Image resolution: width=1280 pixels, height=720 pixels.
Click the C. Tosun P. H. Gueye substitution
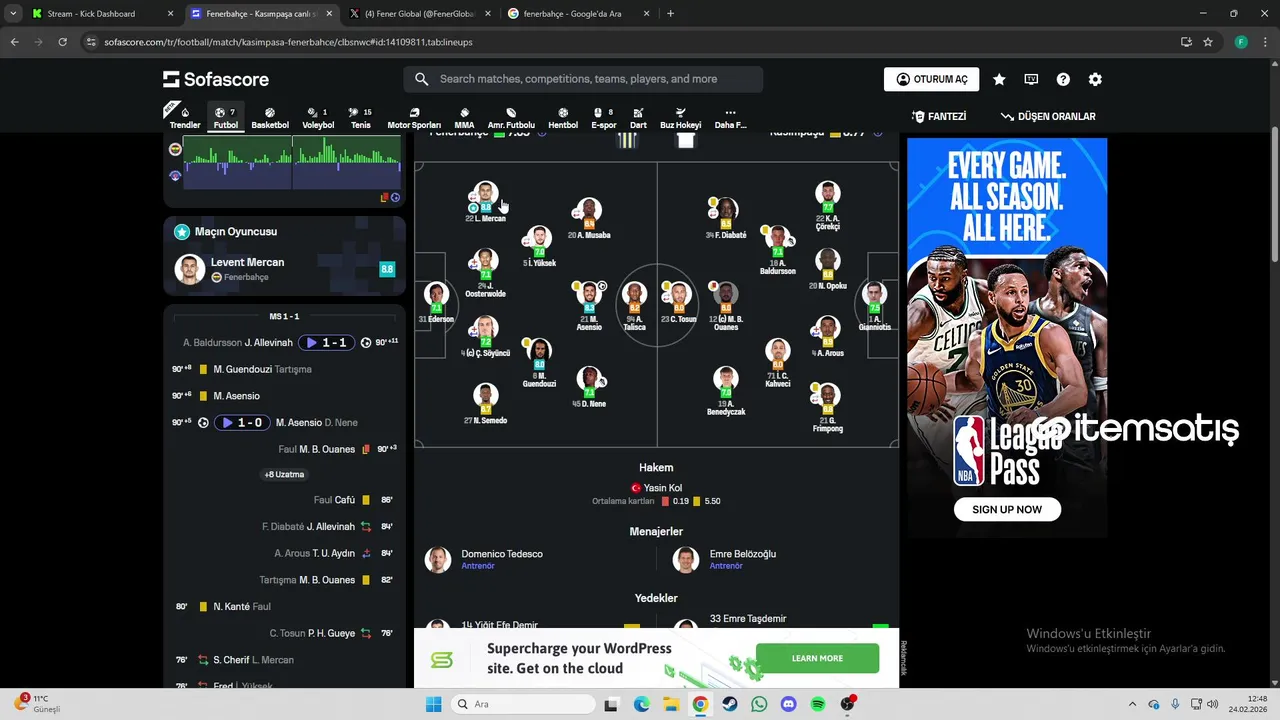(285, 633)
